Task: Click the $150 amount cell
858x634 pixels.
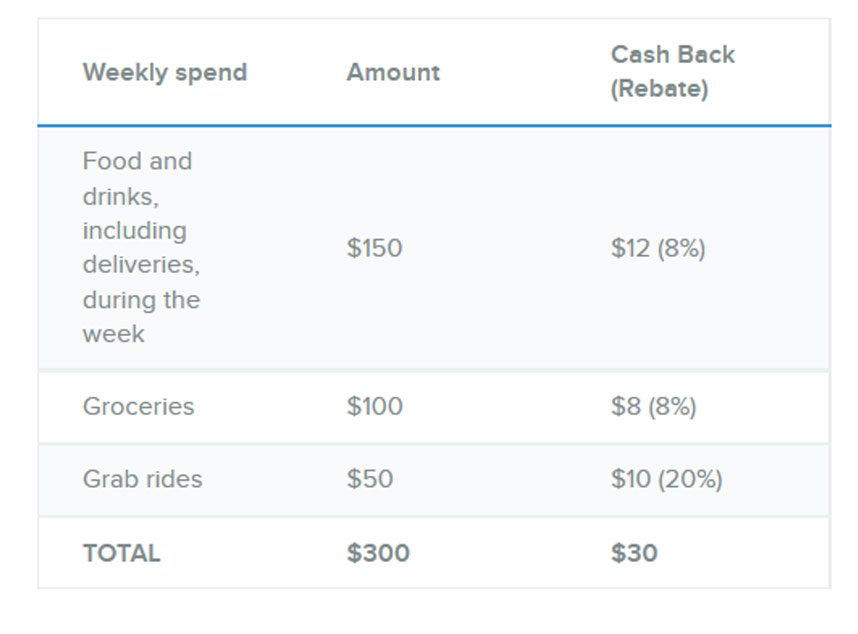Action: click(374, 248)
